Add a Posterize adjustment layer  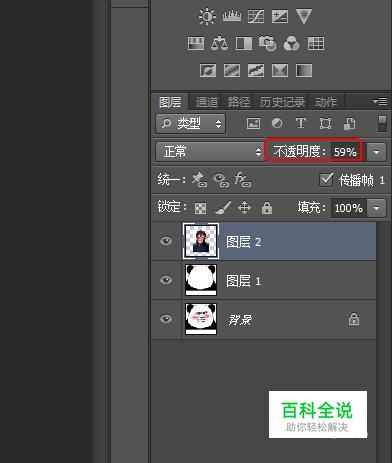(232, 71)
